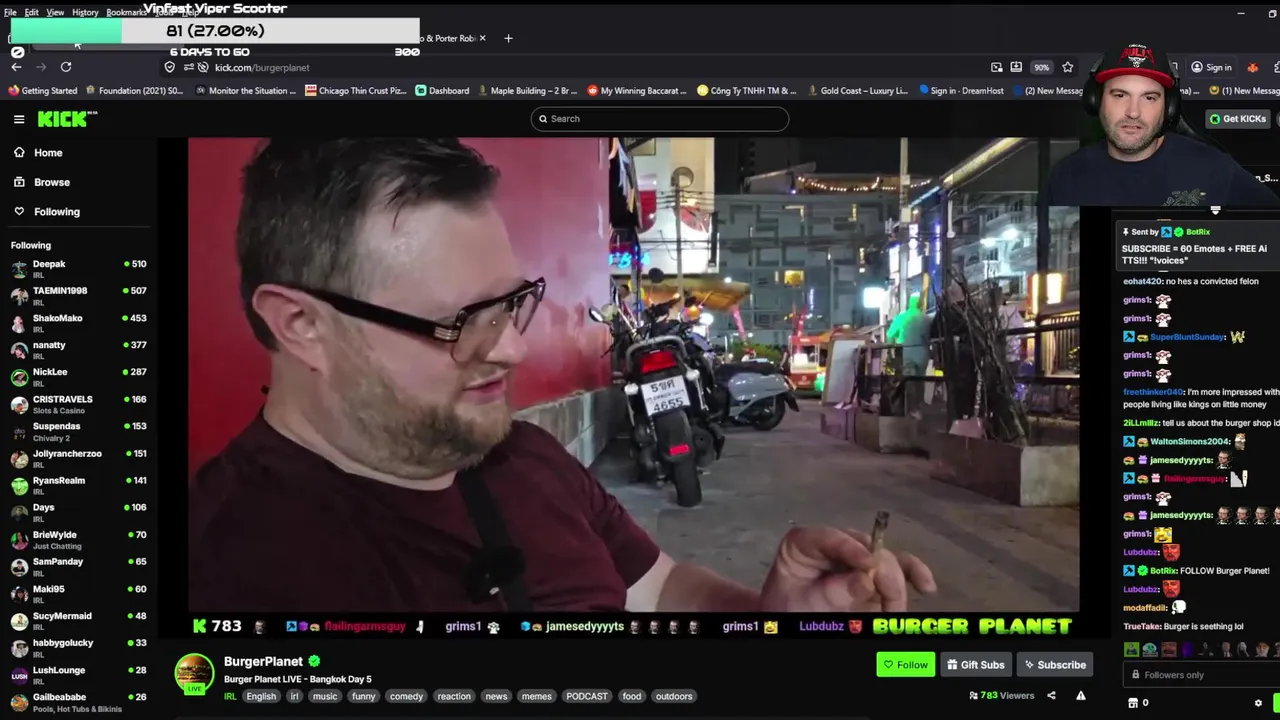This screenshot has width=1280, height=720.
Task: Open the Kick hamburger sidebar menu
Action: pyautogui.click(x=19, y=119)
